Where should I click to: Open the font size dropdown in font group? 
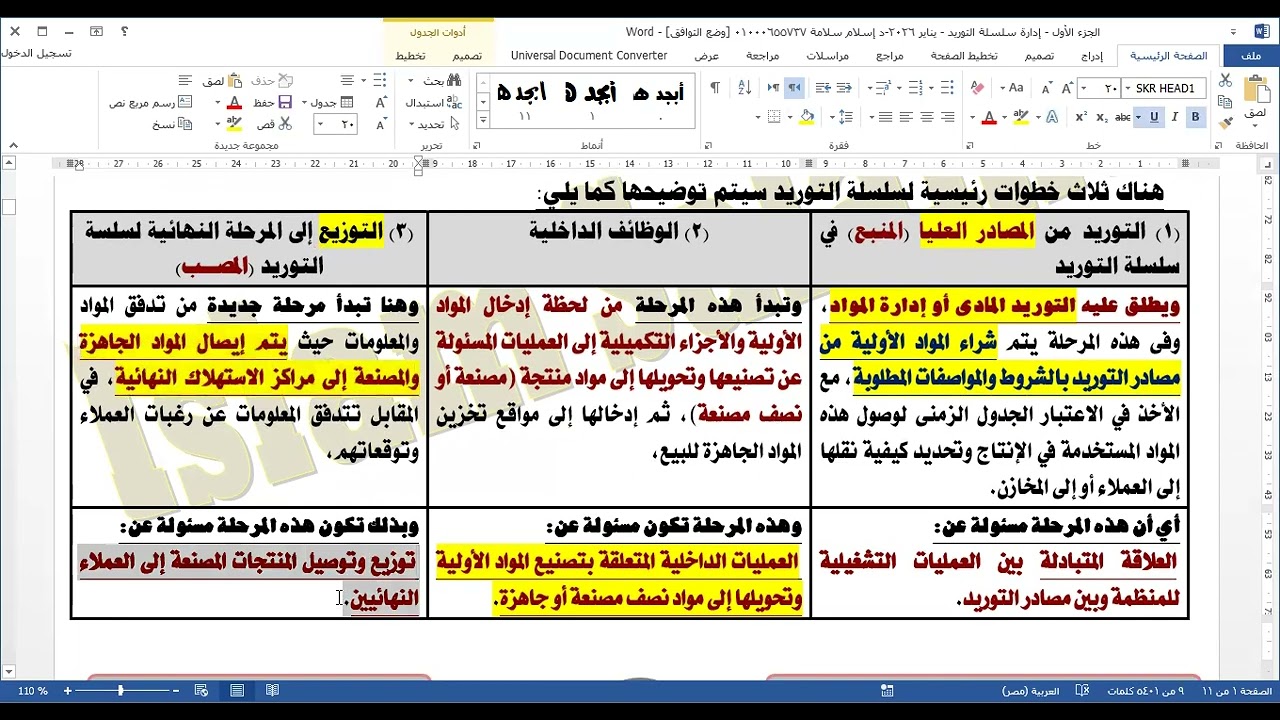click(1083, 88)
